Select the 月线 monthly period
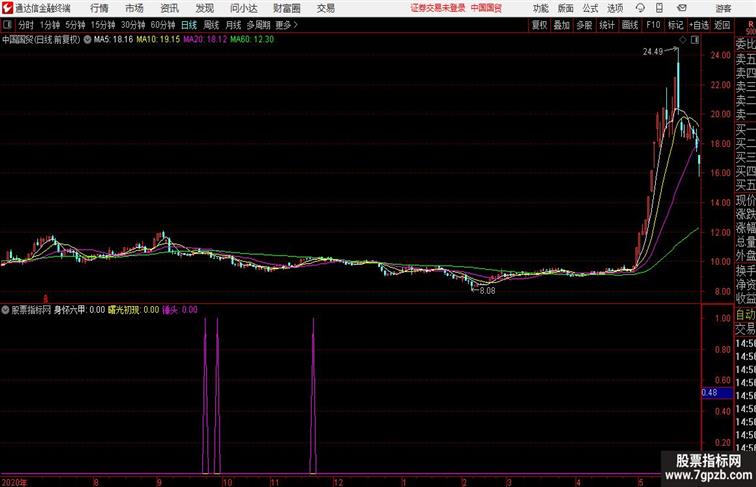This screenshot has width=756, height=487. tap(233, 25)
